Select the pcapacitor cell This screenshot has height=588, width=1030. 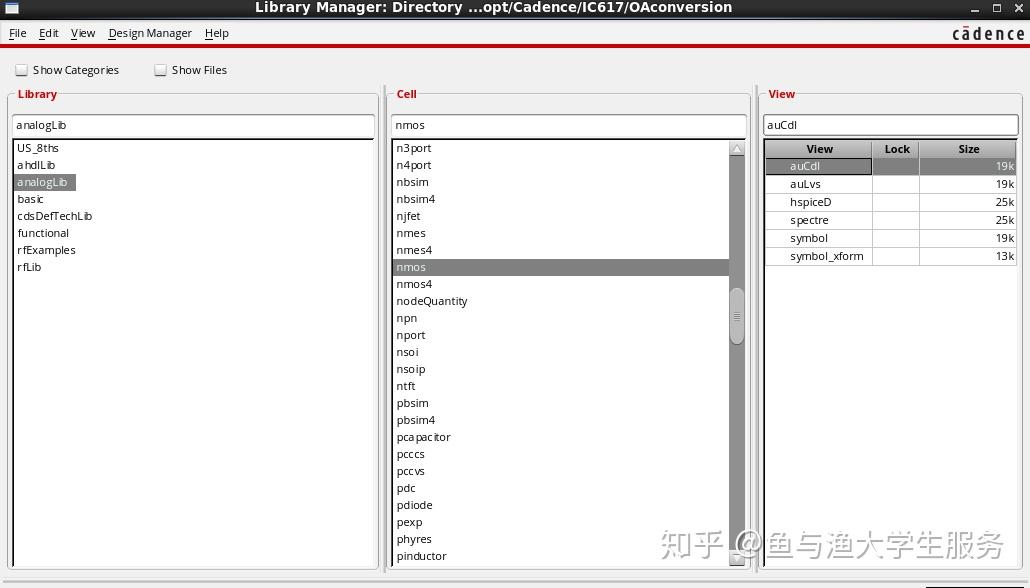(x=424, y=437)
